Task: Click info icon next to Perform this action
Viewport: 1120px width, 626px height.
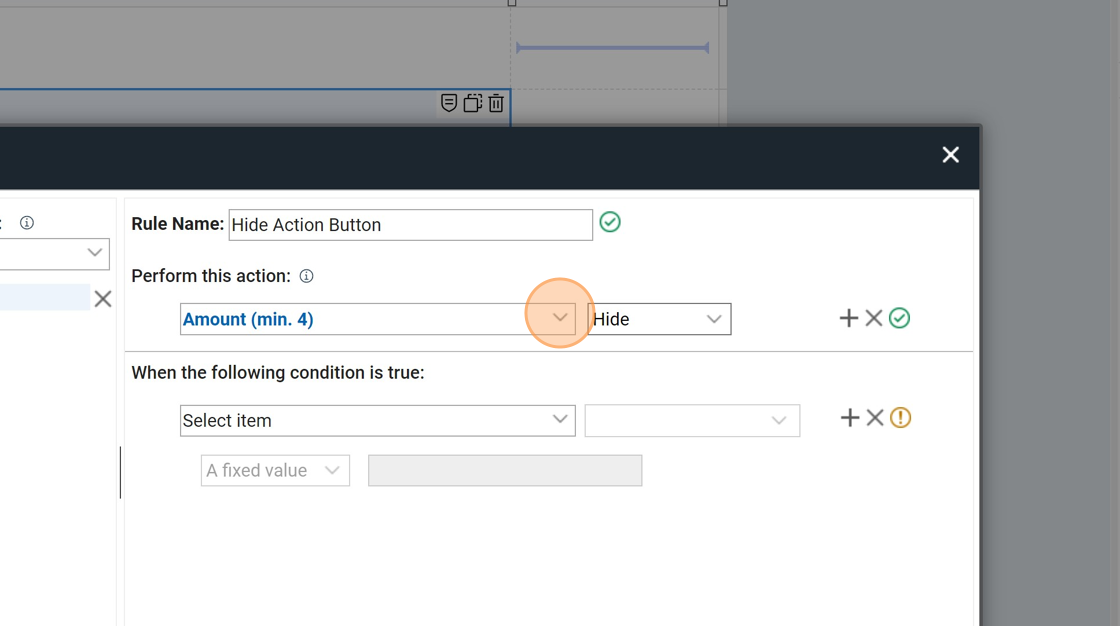Action: (307, 276)
